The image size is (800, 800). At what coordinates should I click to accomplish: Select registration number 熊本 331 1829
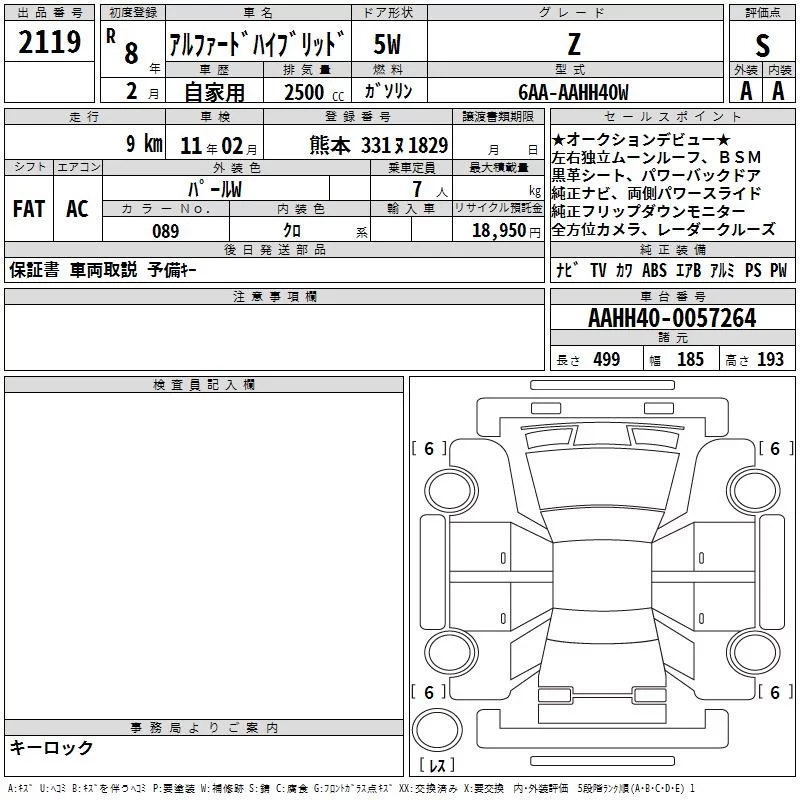[379, 145]
